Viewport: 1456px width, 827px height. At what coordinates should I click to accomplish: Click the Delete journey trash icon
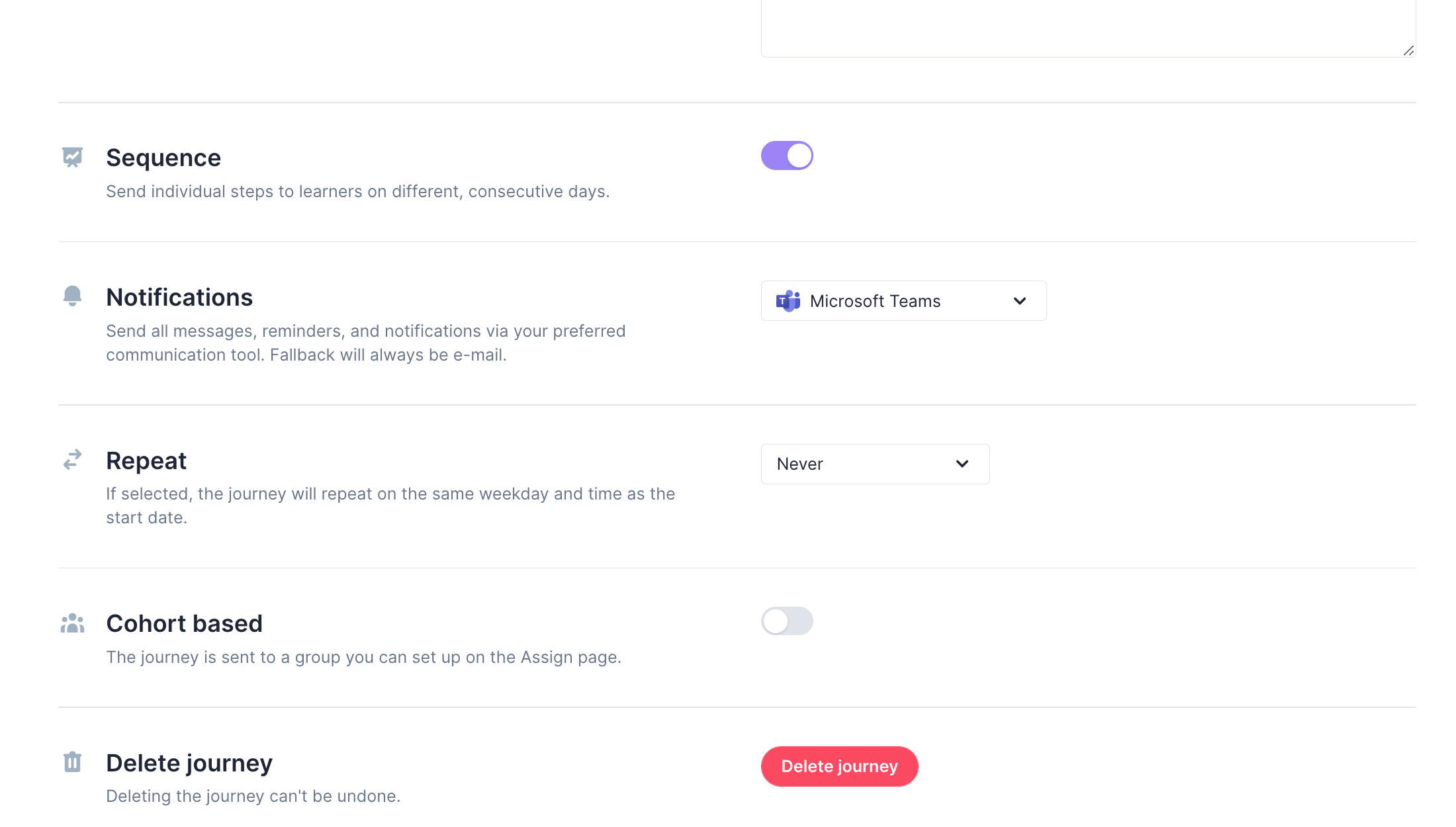[71, 762]
